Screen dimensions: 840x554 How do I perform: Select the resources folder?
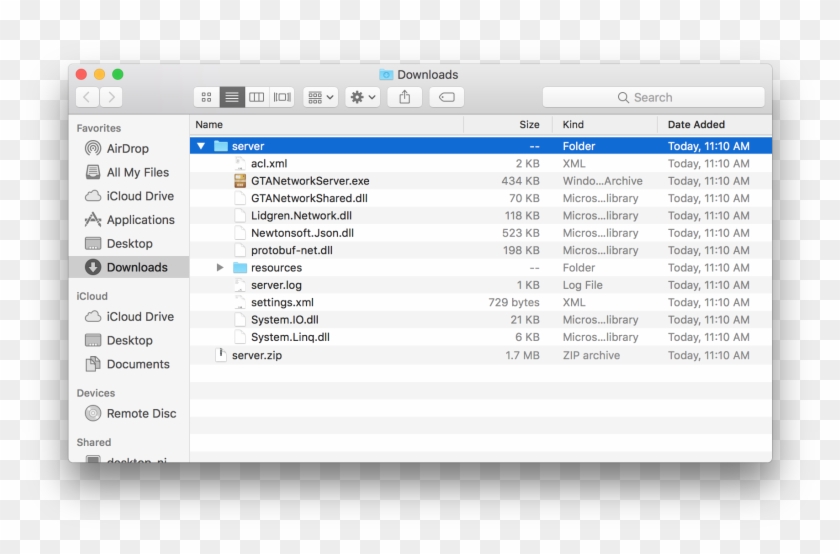tap(481, 267)
